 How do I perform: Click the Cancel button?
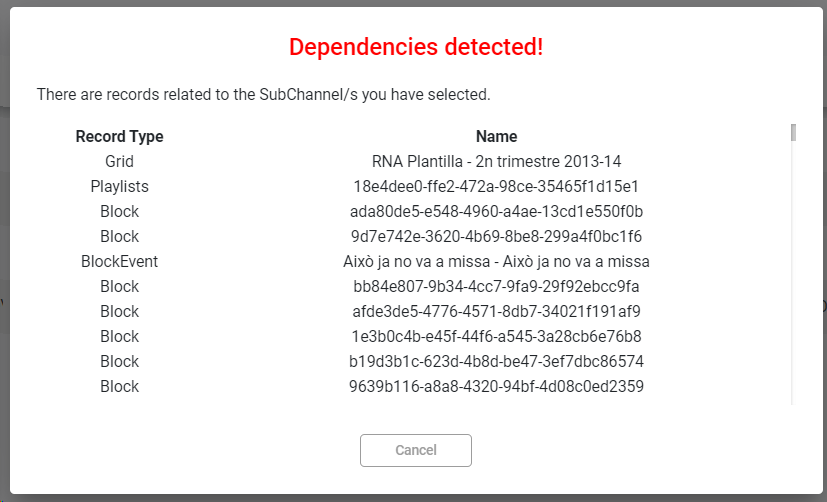click(416, 450)
